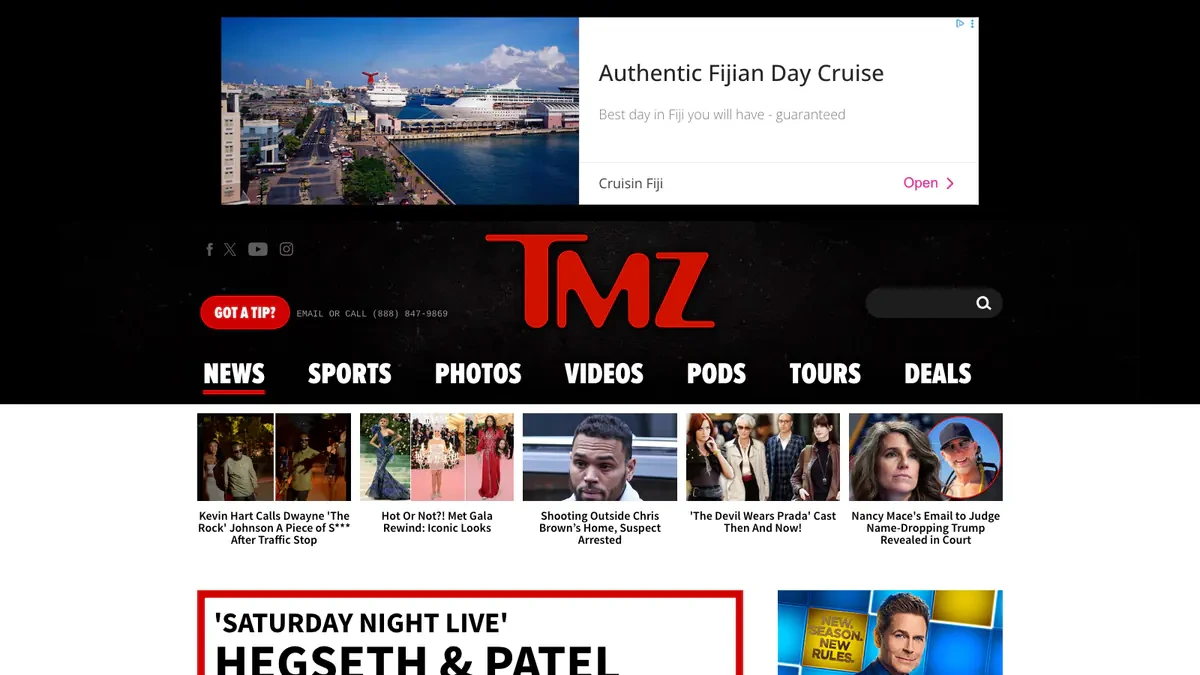Open Kevin Hart traffic stop thumbnail
The image size is (1200, 675).
tap(274, 457)
